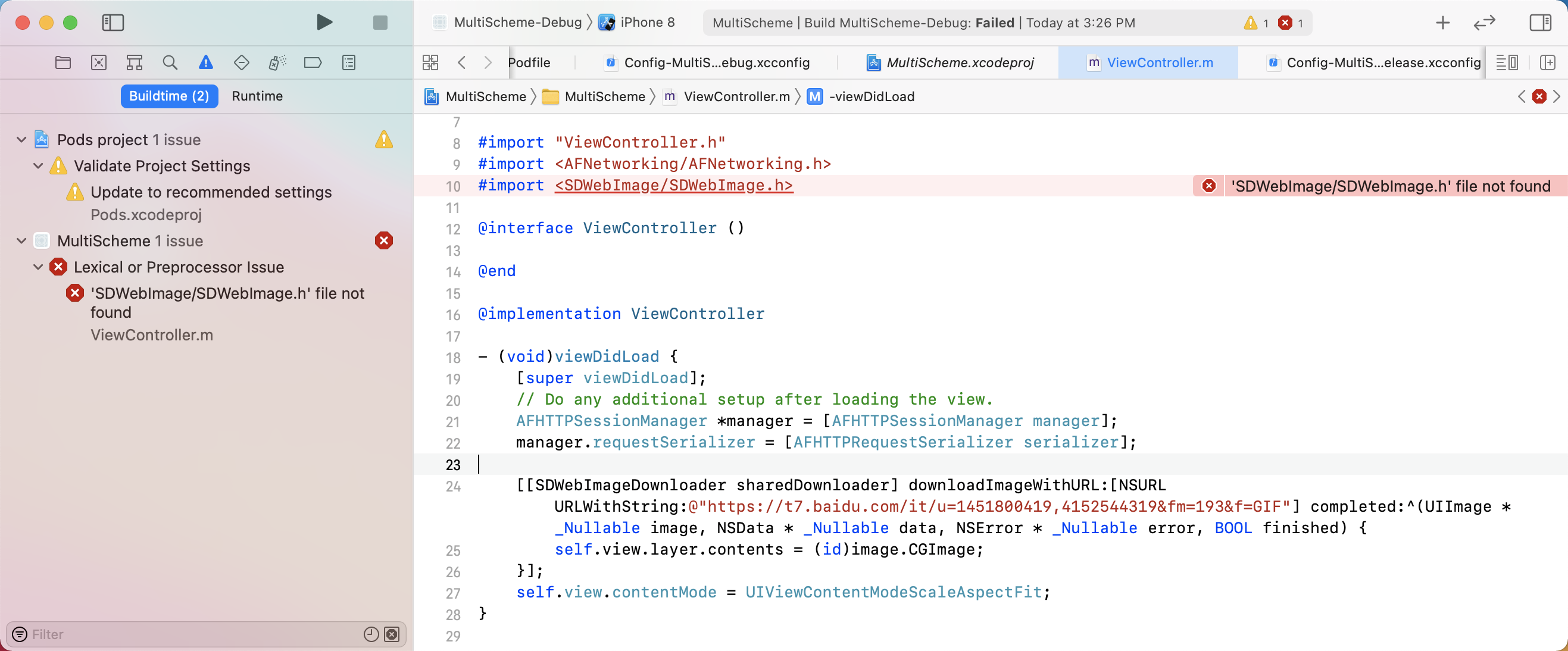Viewport: 1568px width, 651px height.
Task: Open the Report navigator icon
Action: 348,62
